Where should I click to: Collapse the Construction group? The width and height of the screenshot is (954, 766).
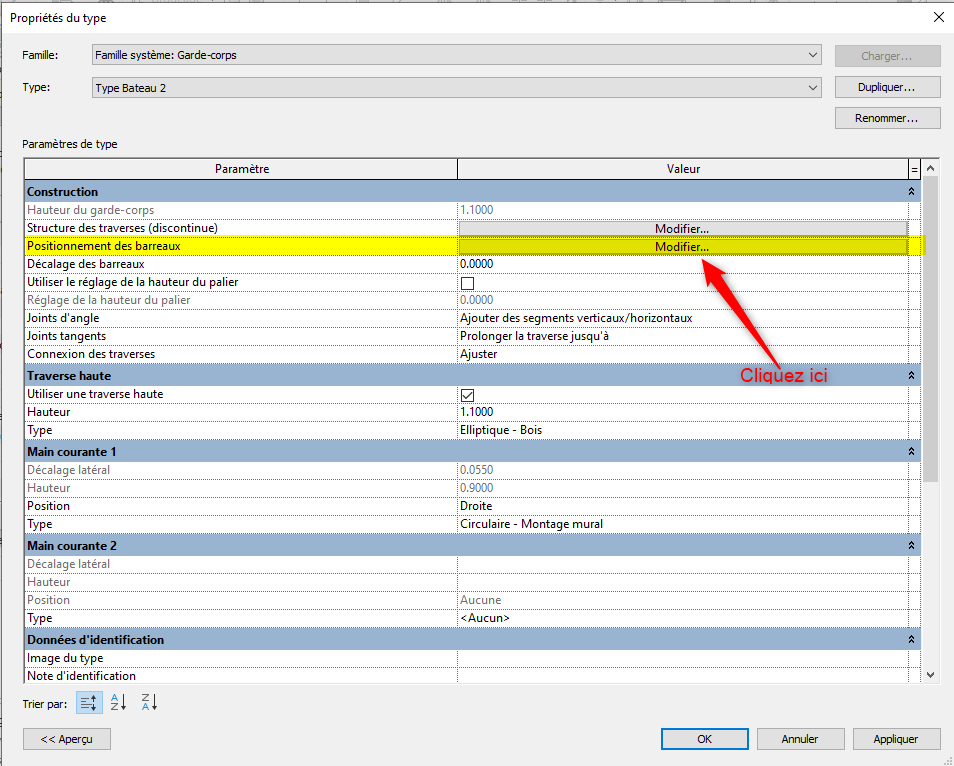[911, 192]
